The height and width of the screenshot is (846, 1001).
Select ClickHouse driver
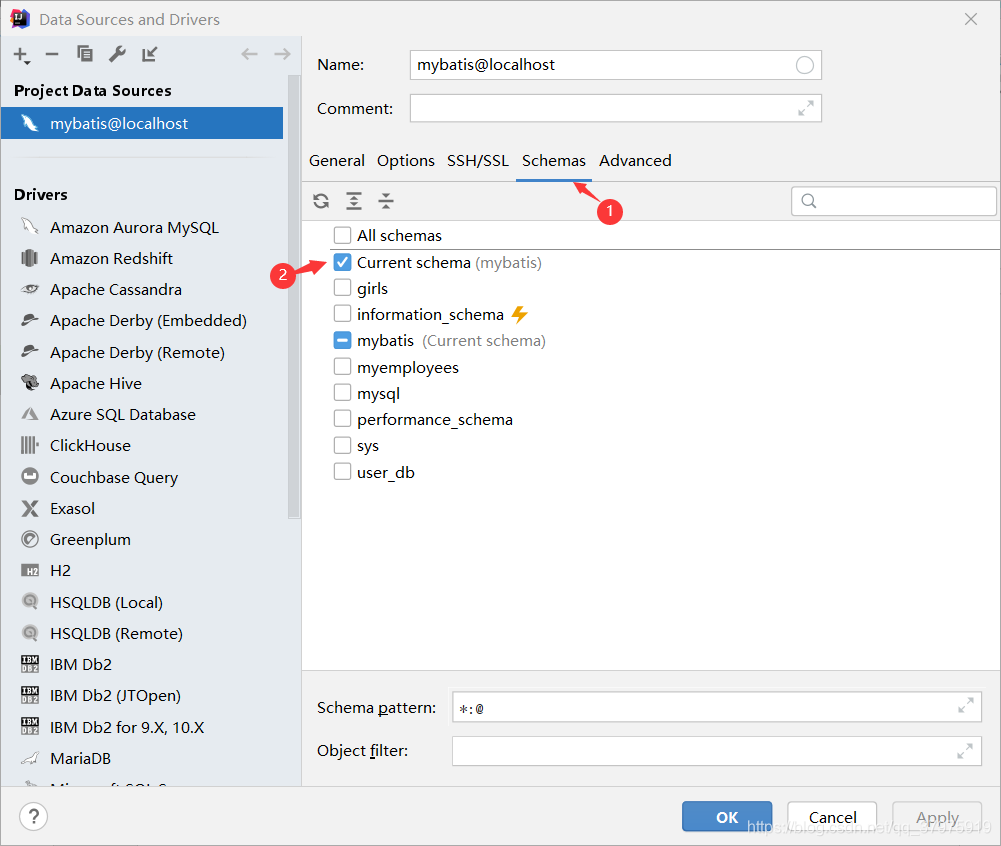click(91, 446)
